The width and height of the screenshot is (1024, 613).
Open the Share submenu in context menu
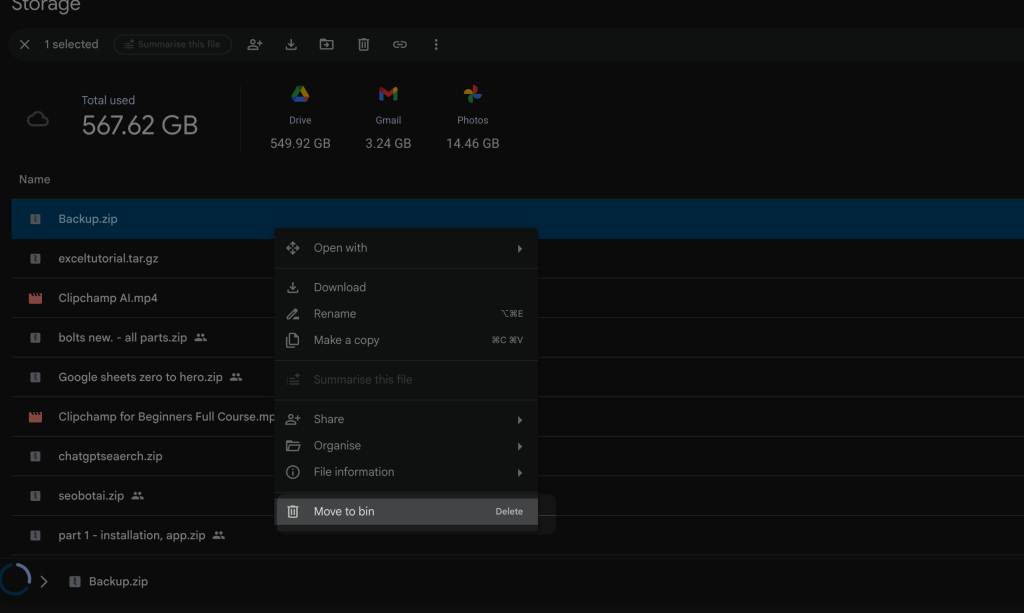pyautogui.click(x=400, y=418)
